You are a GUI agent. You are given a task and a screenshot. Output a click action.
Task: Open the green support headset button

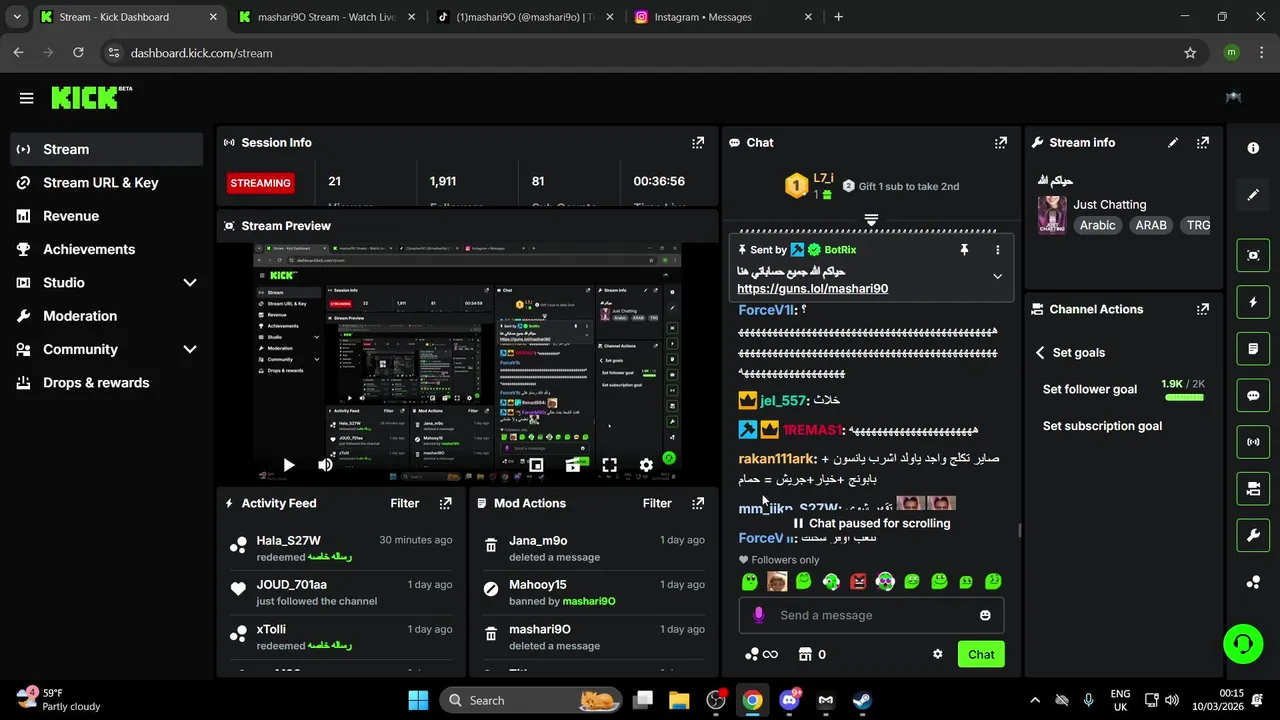tap(1243, 643)
